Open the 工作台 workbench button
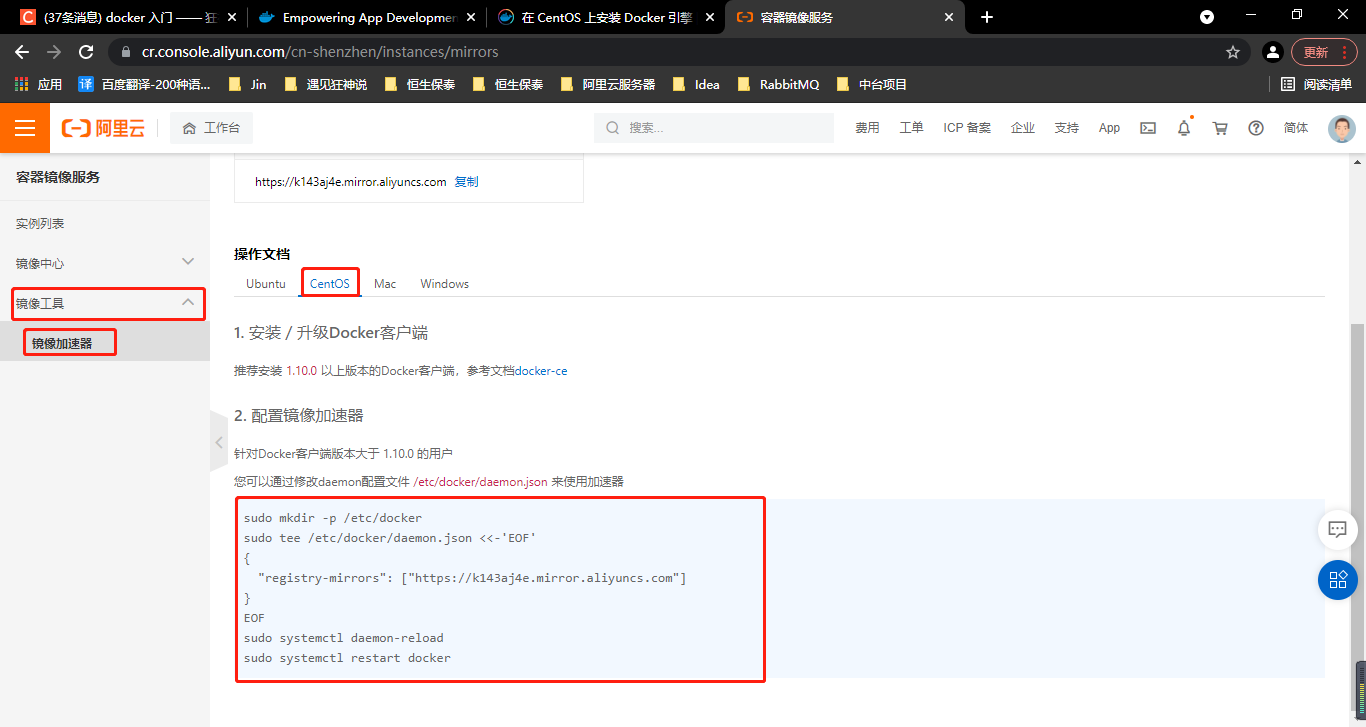The width and height of the screenshot is (1366, 727). click(x=211, y=128)
